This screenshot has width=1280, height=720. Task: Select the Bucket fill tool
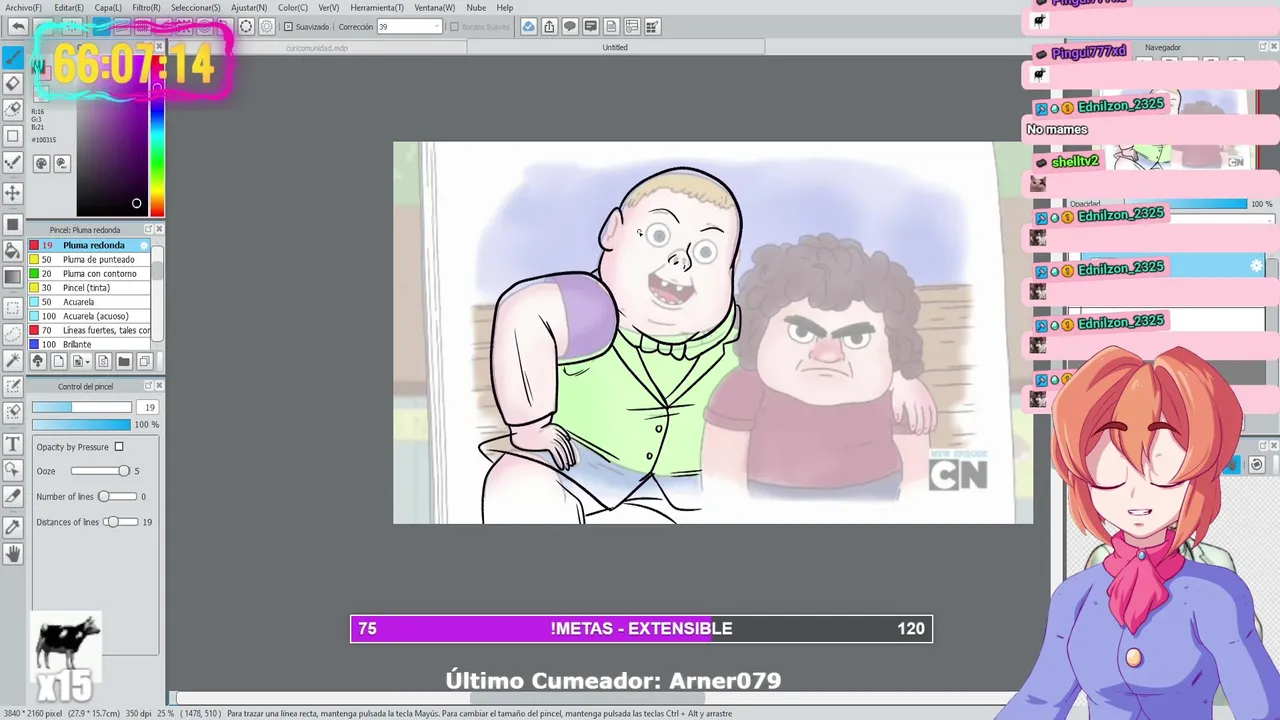tap(13, 250)
